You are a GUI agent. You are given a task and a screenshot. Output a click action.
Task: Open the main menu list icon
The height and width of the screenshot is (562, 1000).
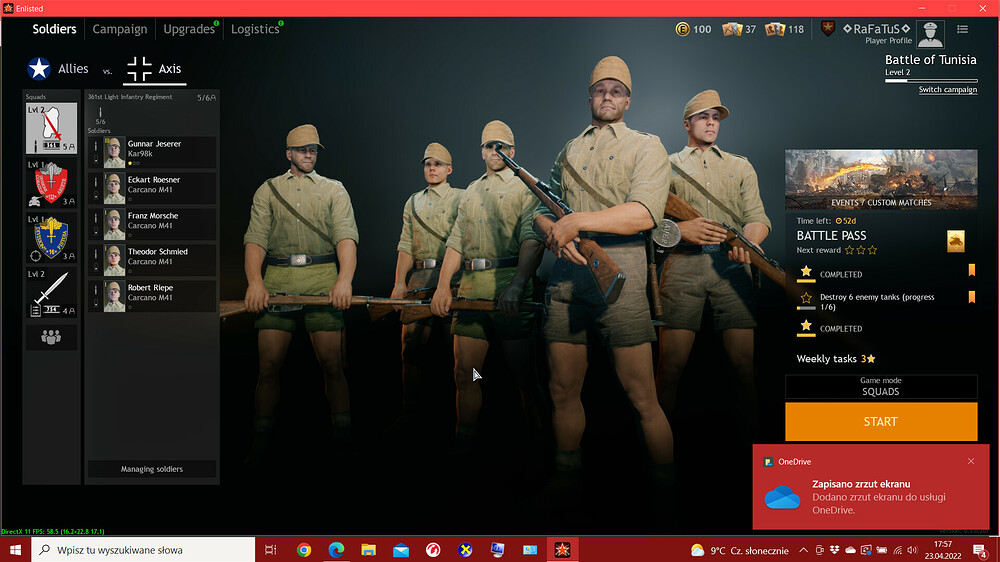click(962, 29)
